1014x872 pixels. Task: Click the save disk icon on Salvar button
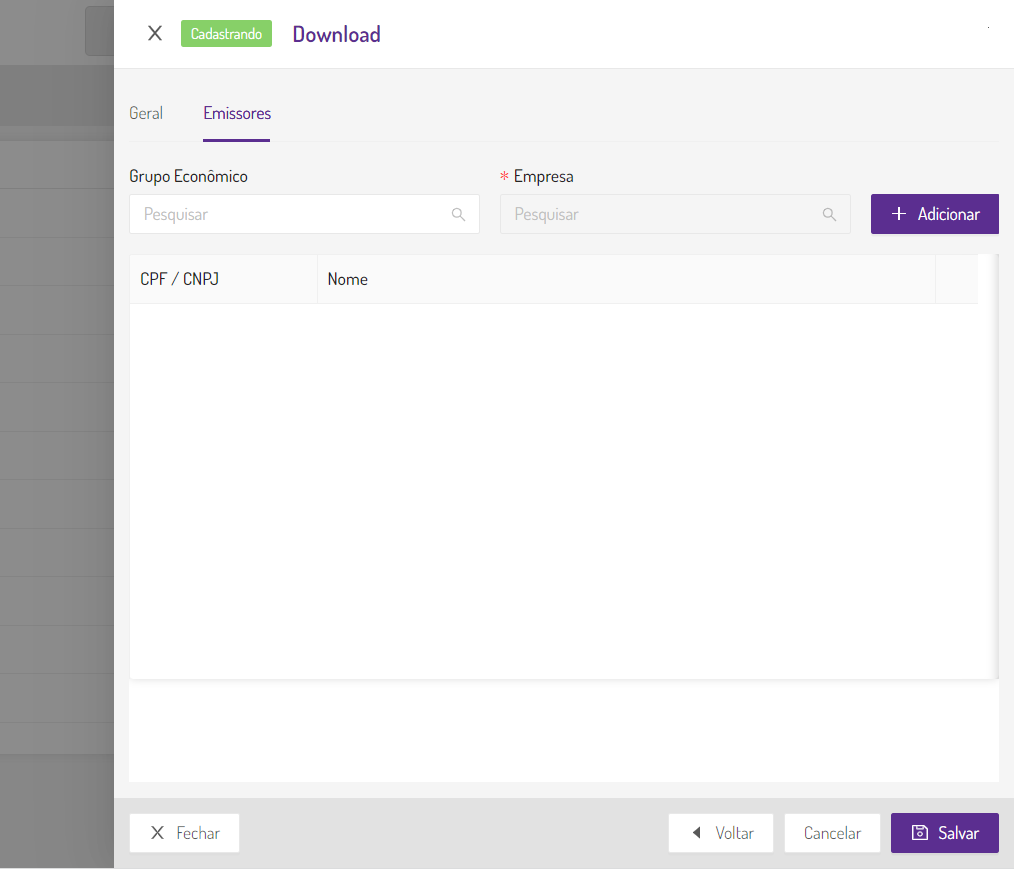(919, 832)
